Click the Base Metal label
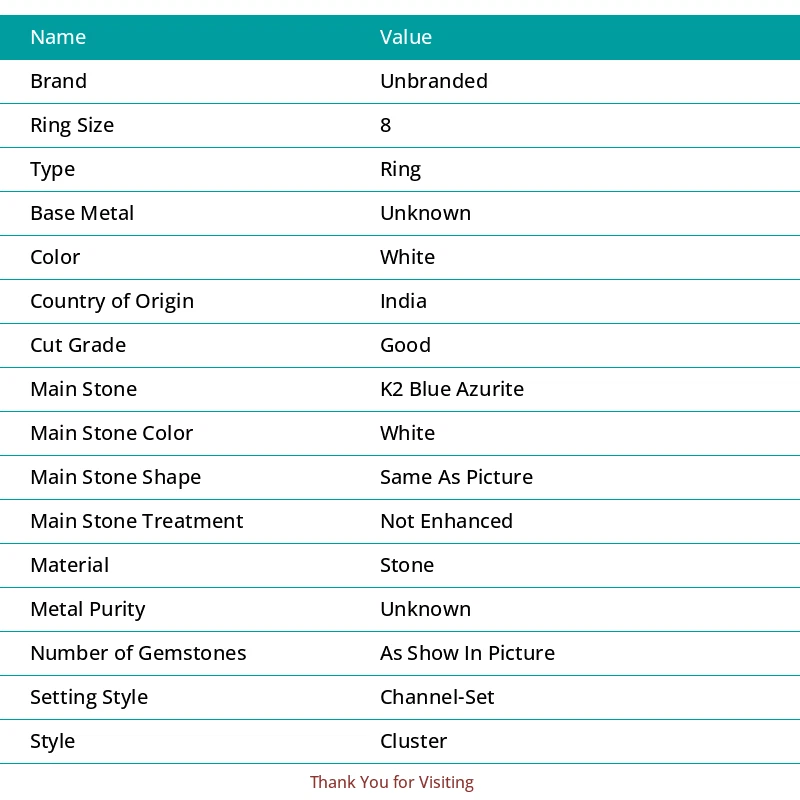This screenshot has width=800, height=800. 82,213
